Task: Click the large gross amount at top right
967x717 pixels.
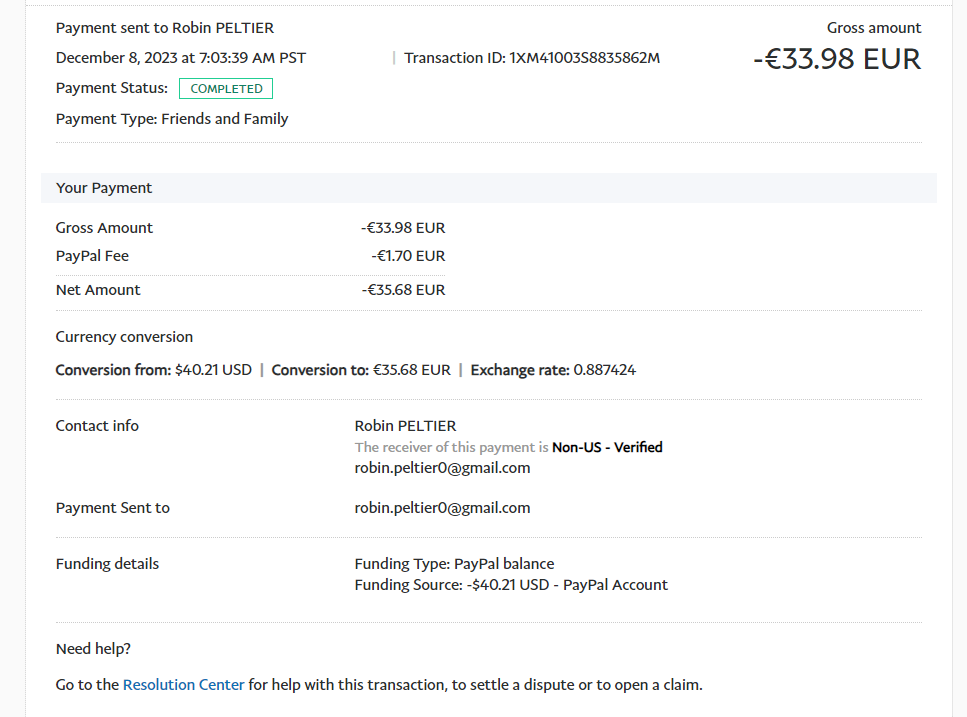Action: pyautogui.click(x=836, y=59)
